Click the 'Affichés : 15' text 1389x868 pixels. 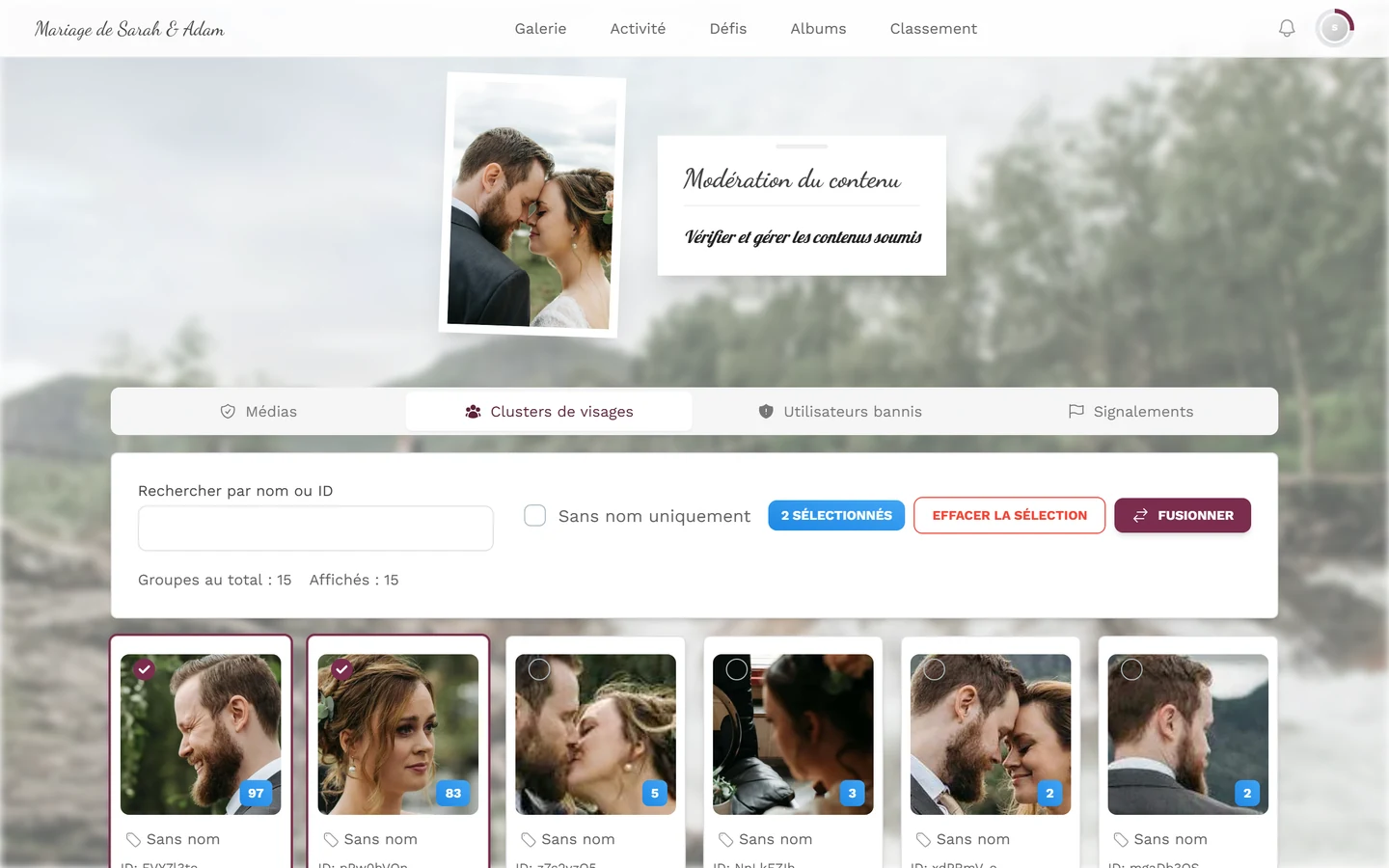click(354, 580)
